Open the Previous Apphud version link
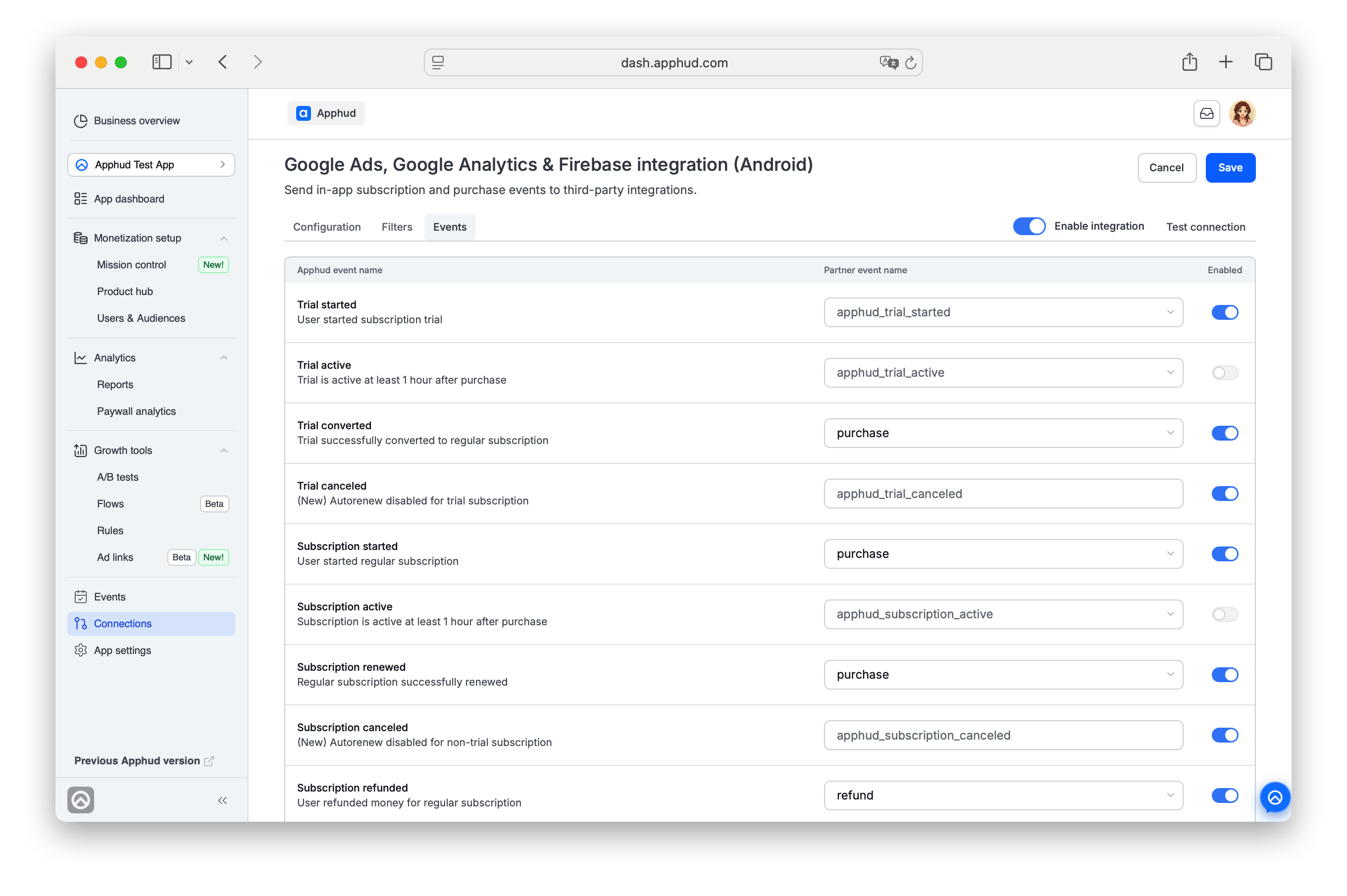 (x=144, y=760)
